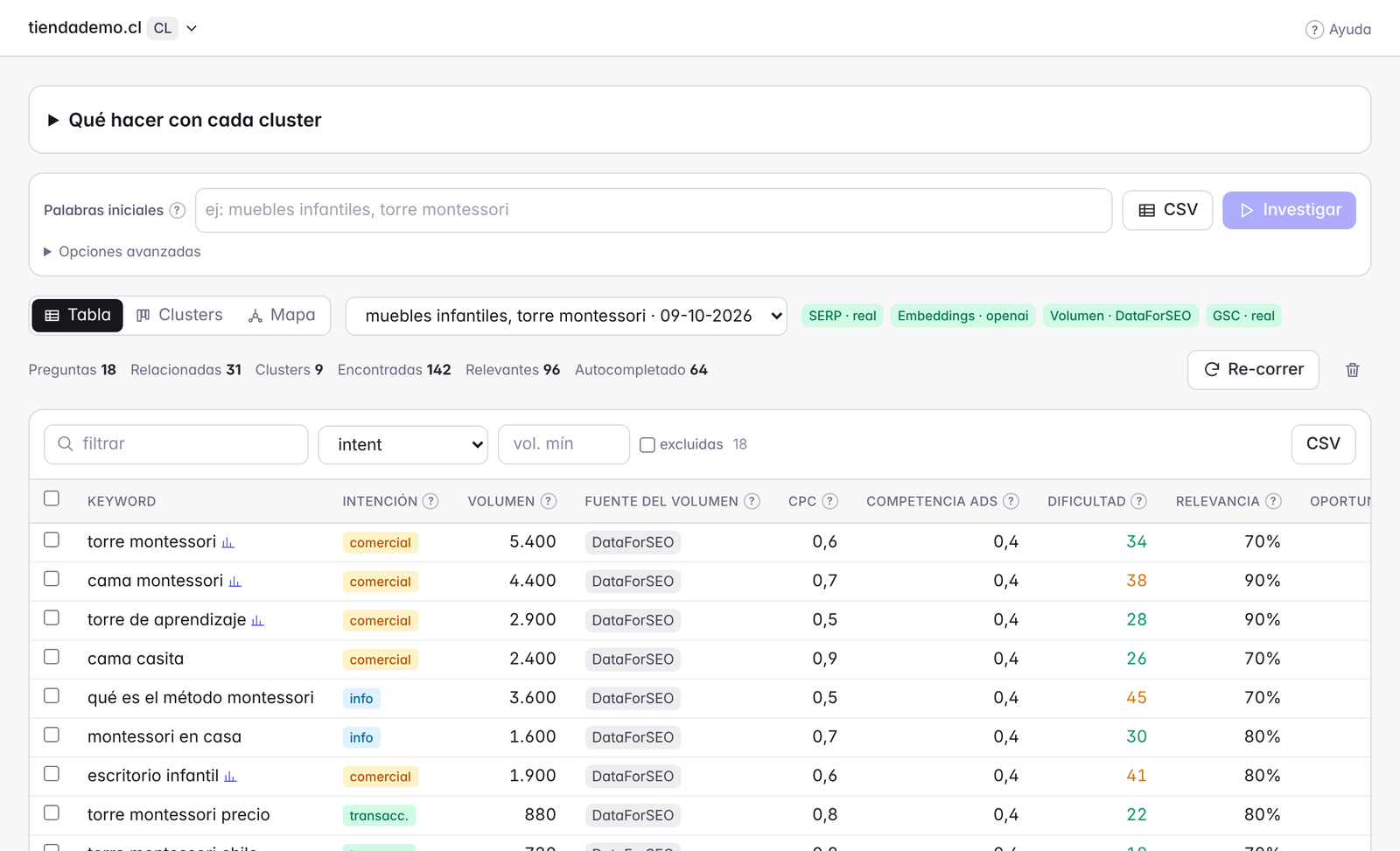This screenshot has width=1400, height=851.
Task: Focus the Palabras iniciales input field
Action: [x=654, y=210]
